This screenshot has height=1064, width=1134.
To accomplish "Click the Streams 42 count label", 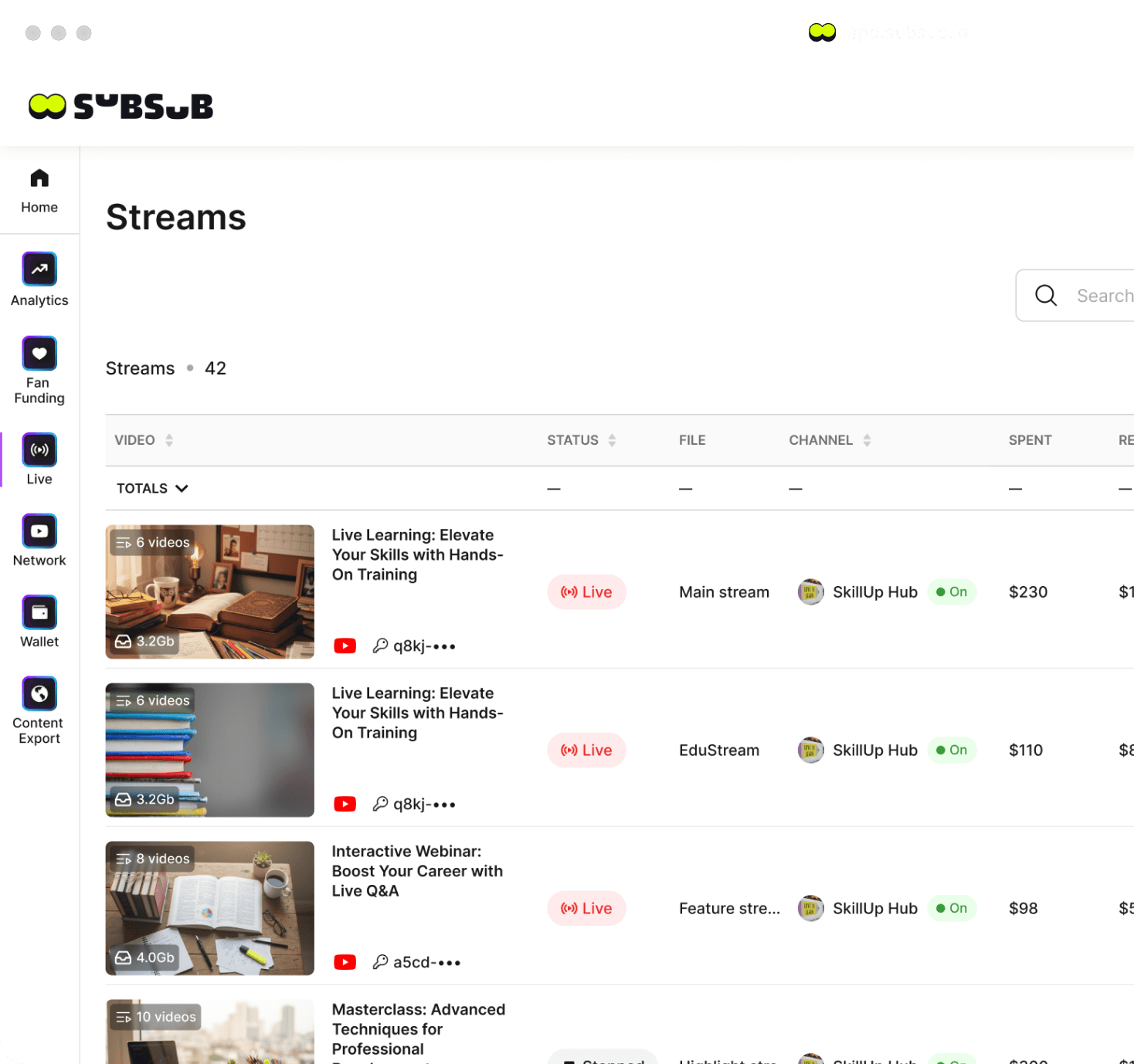I will pos(166,368).
